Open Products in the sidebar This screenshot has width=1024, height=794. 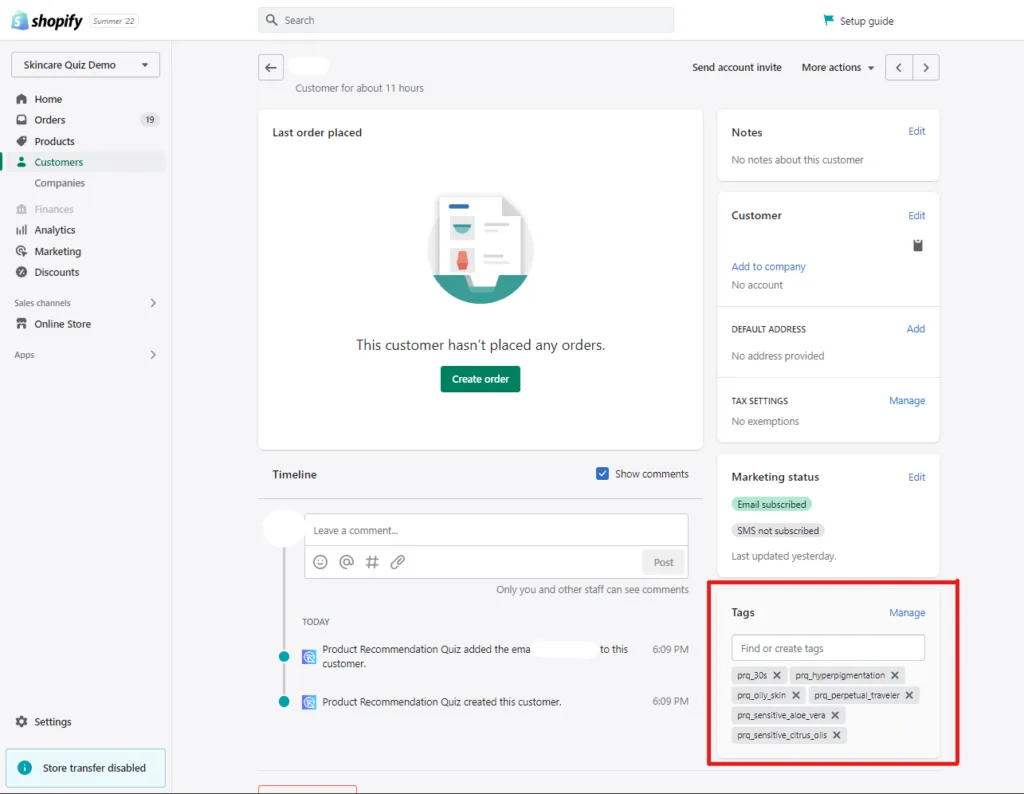pos(54,141)
